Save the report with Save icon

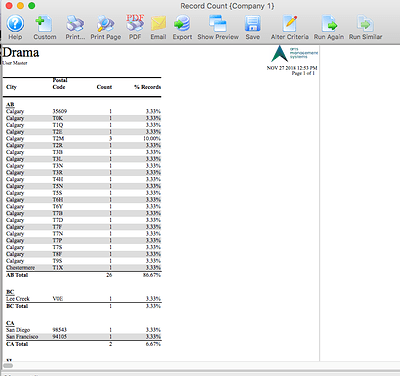pos(253,24)
